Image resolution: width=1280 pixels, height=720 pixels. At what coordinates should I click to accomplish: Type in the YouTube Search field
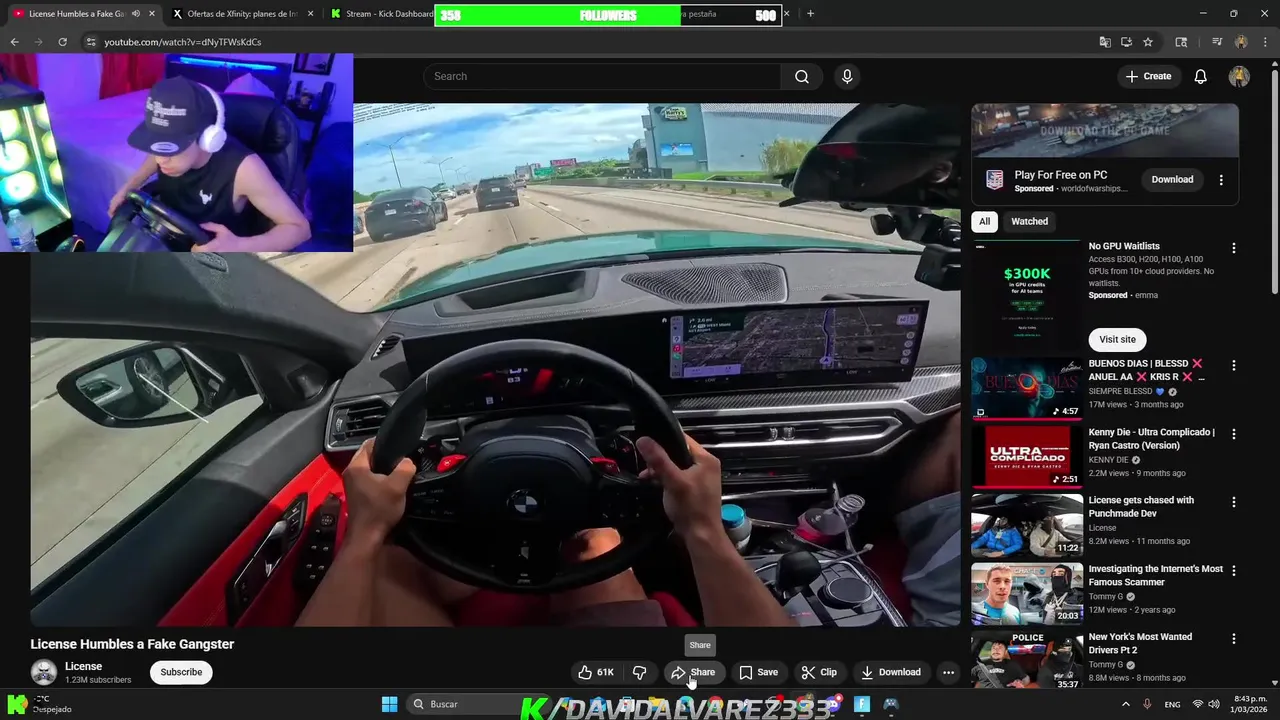tap(602, 77)
